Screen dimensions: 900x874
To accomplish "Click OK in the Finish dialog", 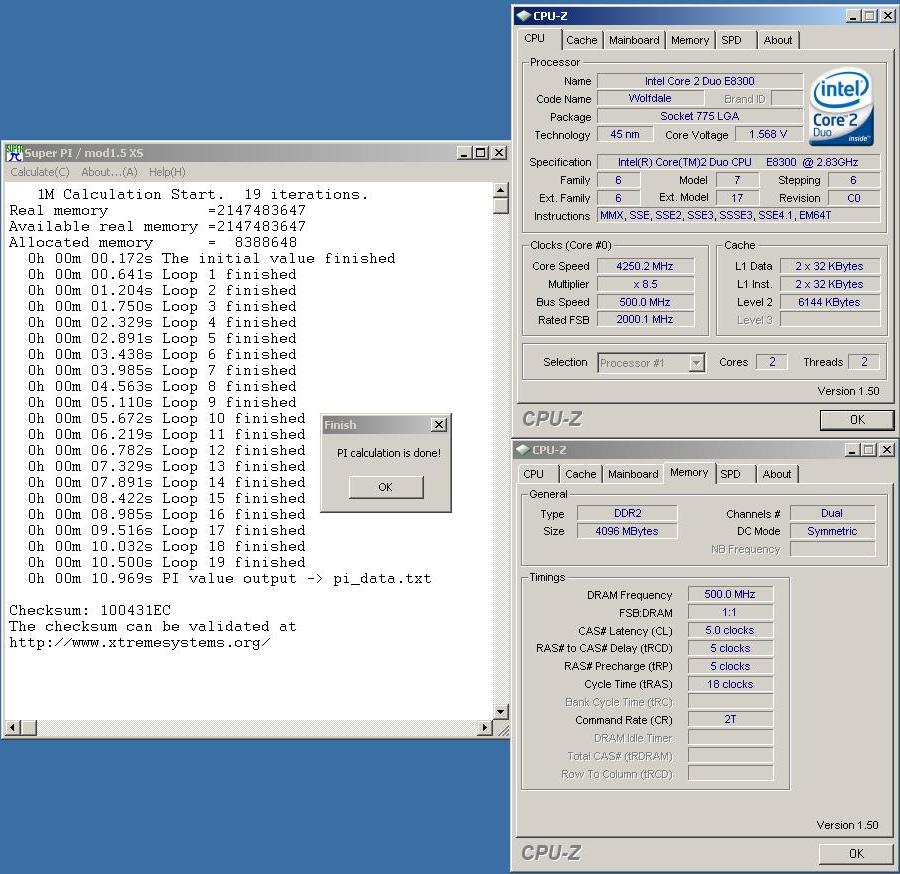I will 386,487.
